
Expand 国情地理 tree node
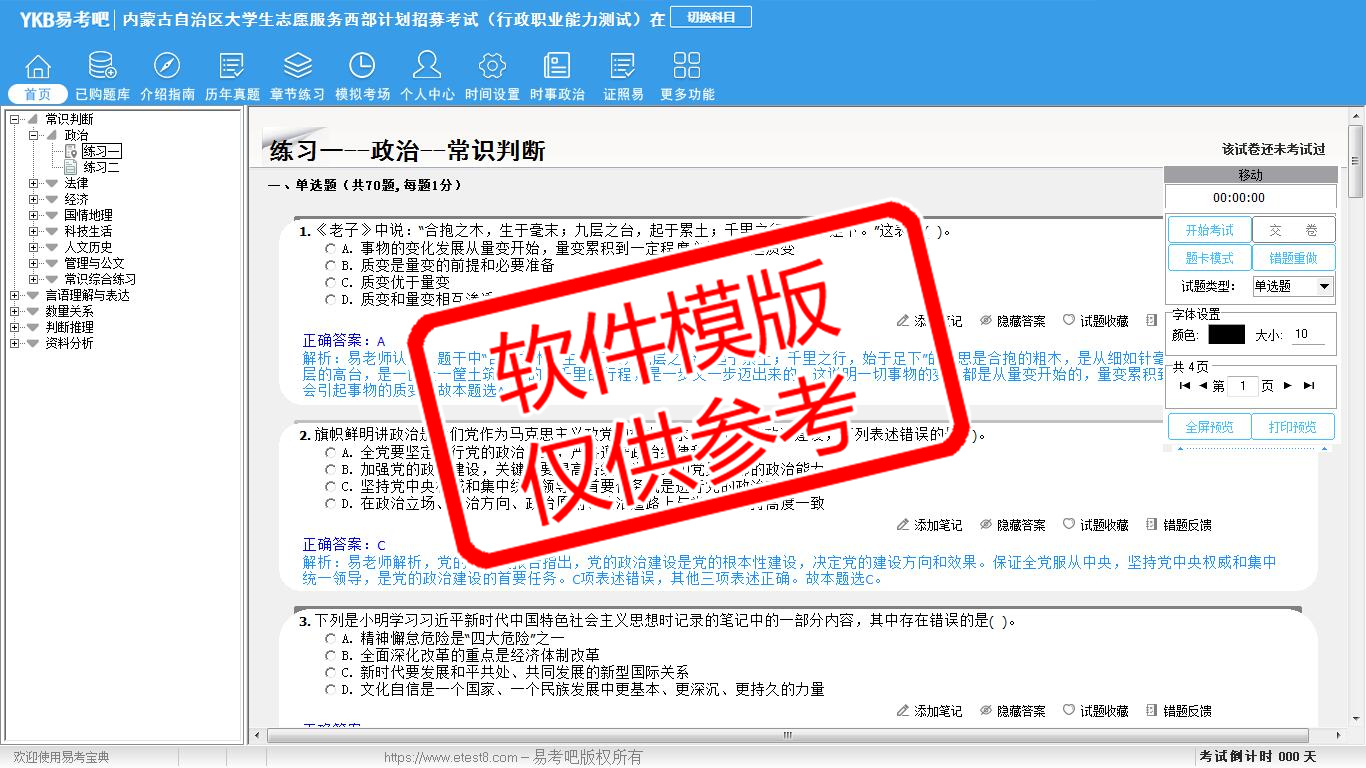point(33,216)
